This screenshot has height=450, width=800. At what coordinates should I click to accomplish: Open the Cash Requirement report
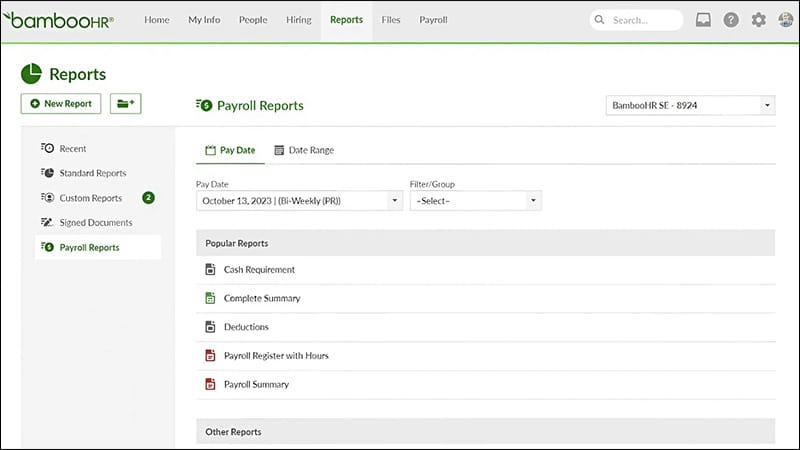tap(259, 269)
